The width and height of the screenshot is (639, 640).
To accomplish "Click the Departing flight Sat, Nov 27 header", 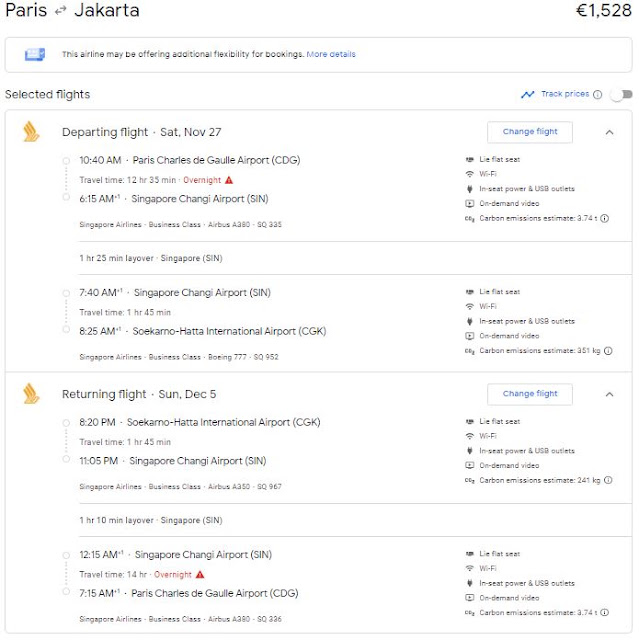I will 142,132.
